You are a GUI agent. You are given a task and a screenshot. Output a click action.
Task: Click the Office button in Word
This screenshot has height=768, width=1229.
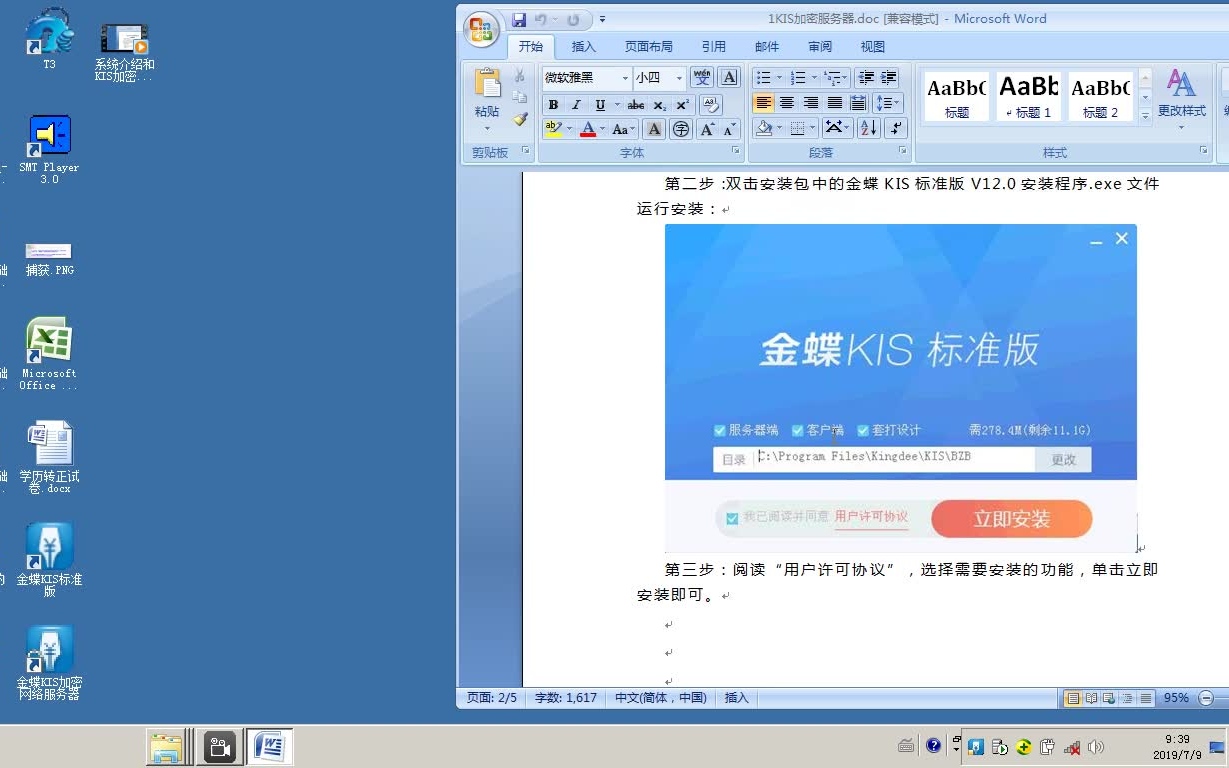(x=481, y=29)
